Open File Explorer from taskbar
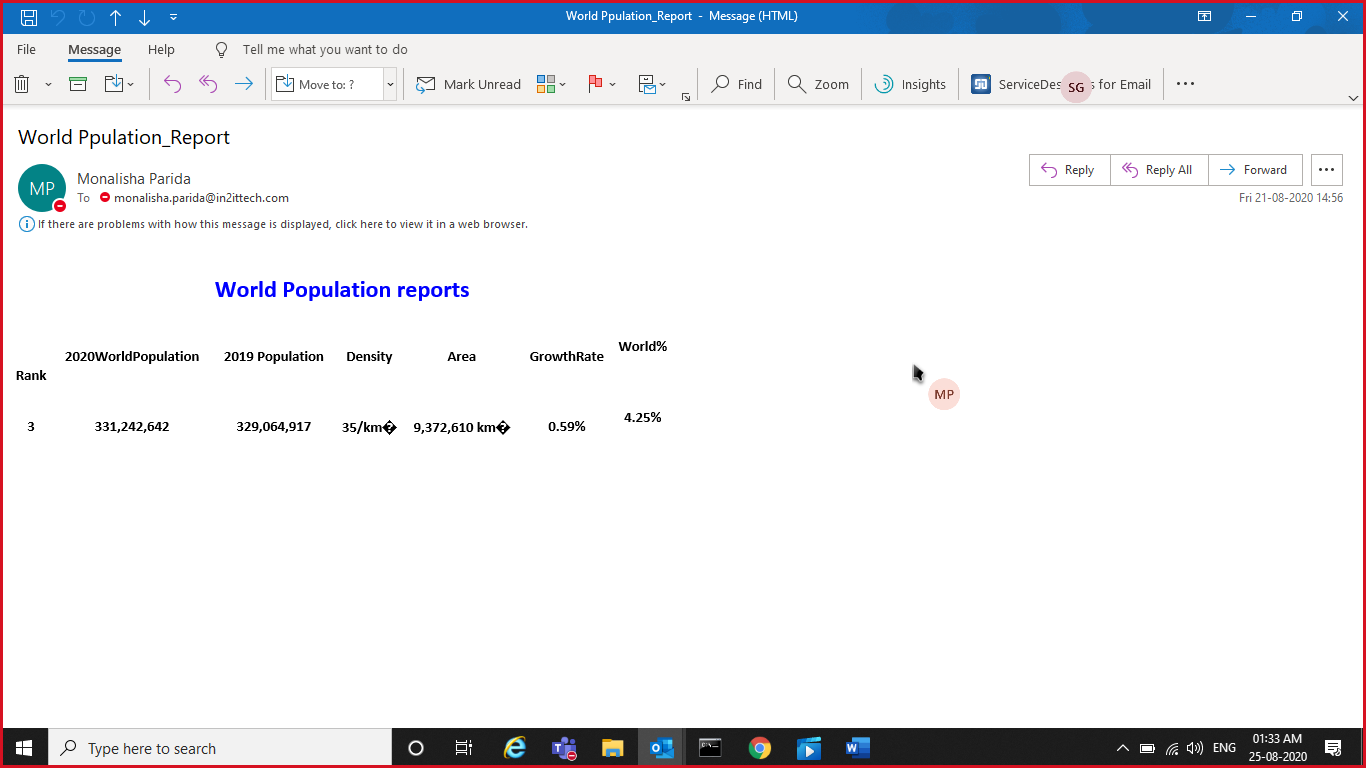This screenshot has height=768, width=1366. (613, 748)
